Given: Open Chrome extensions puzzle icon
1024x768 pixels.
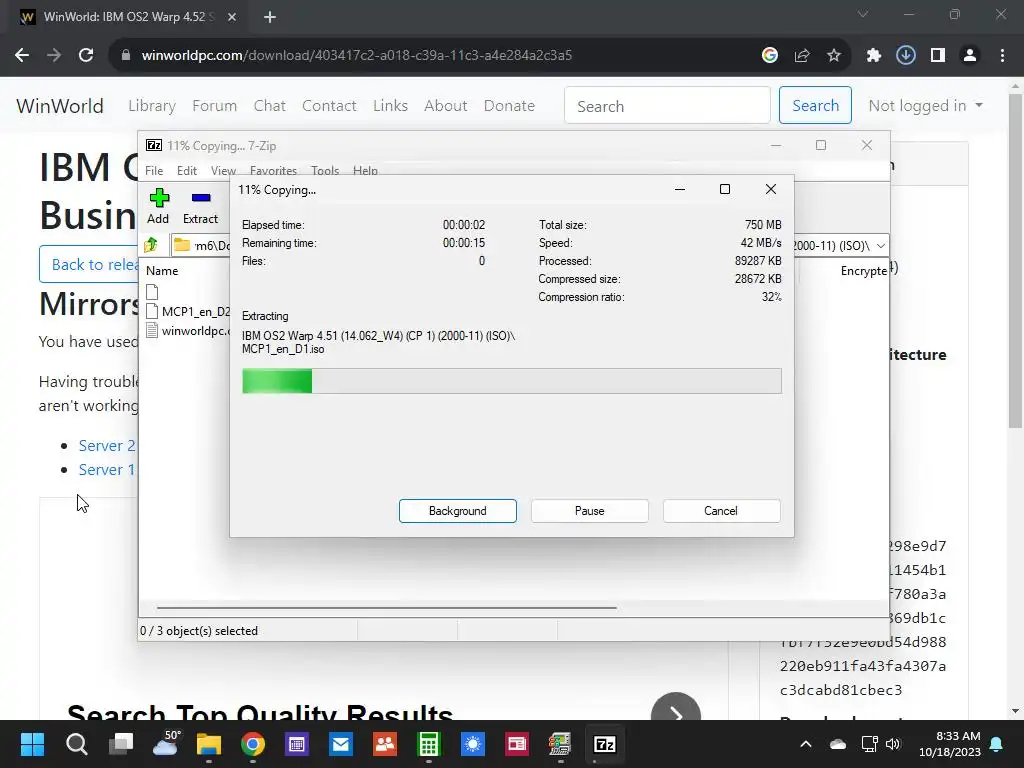Looking at the screenshot, I should click(x=874, y=56).
